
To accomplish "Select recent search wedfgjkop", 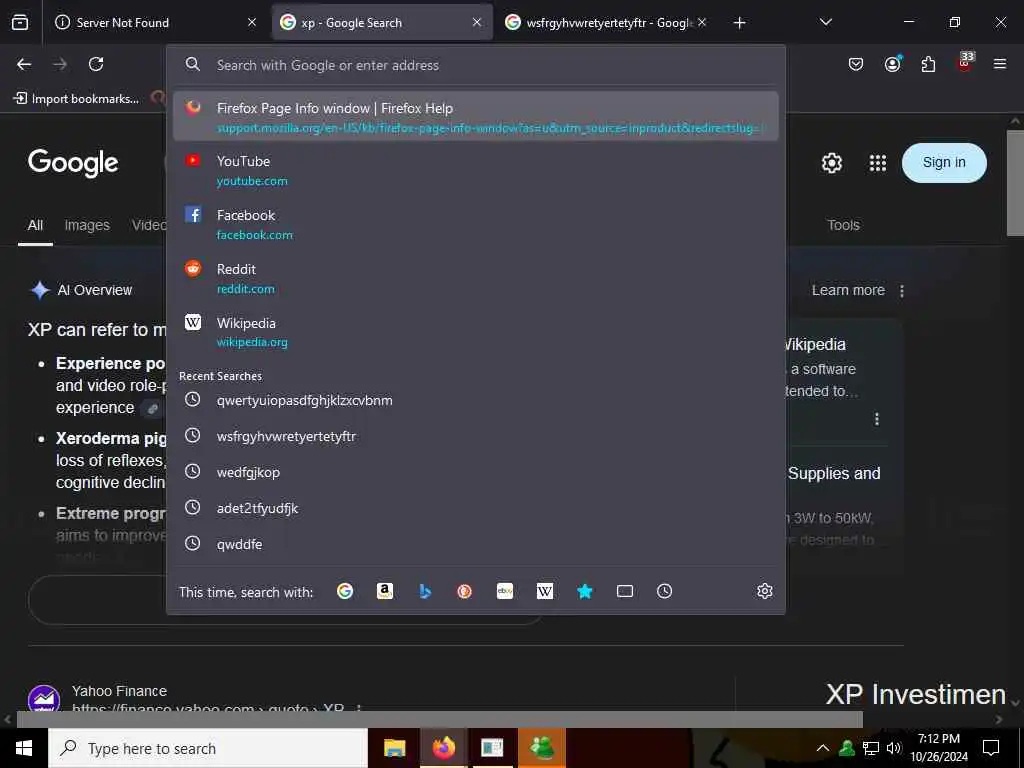I will pos(475,472).
